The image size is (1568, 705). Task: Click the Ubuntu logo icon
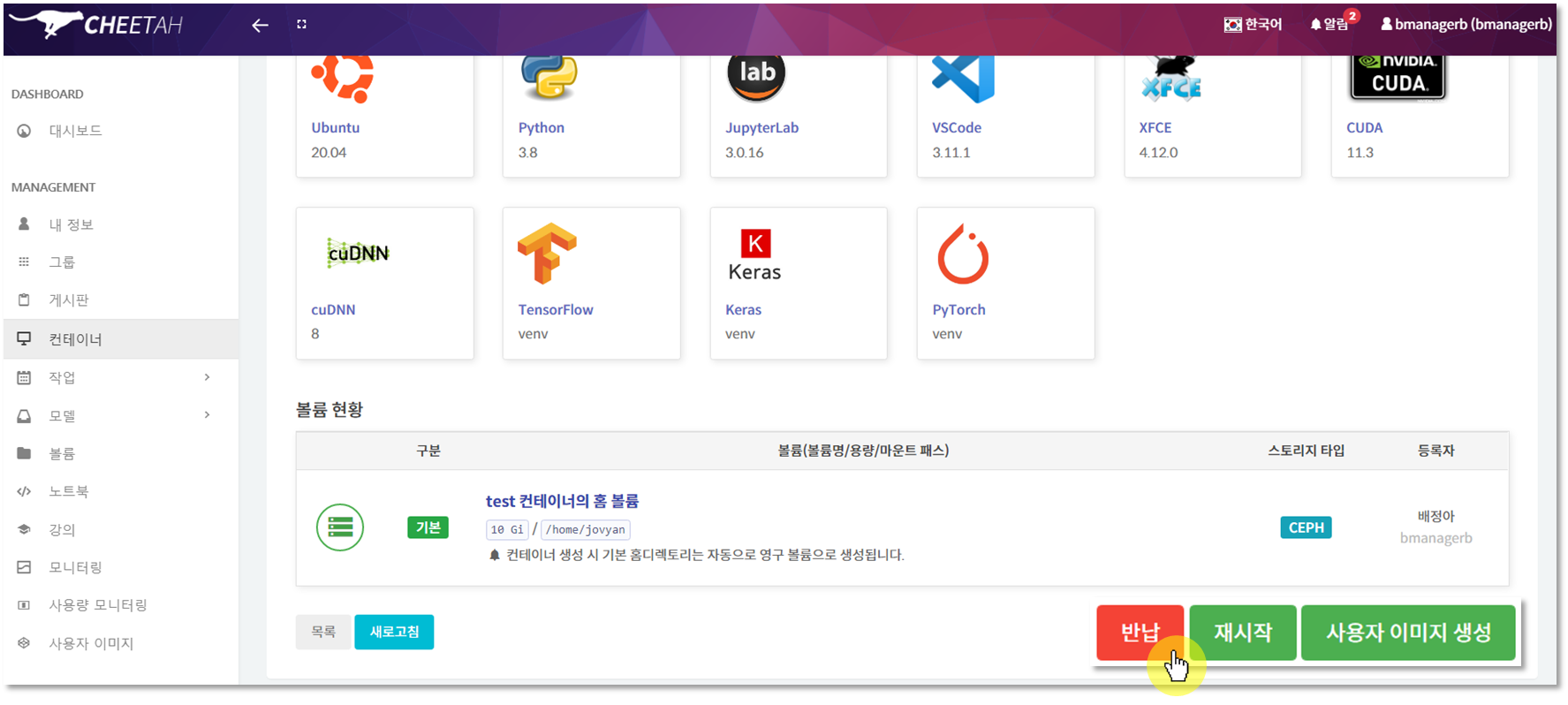pos(342,78)
